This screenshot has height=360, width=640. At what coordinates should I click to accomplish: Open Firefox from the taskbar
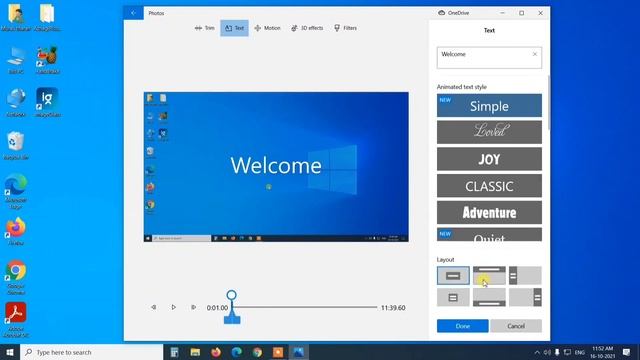(216, 352)
